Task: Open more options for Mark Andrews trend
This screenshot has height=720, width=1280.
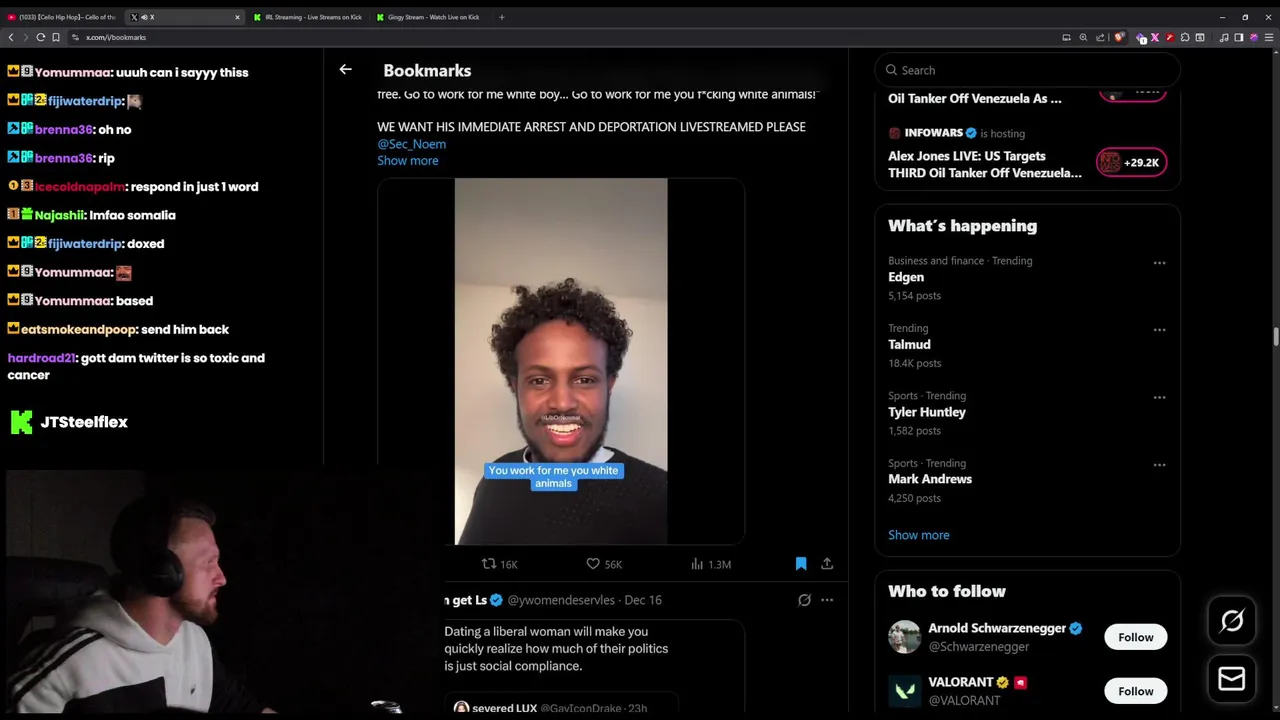Action: (x=1159, y=465)
